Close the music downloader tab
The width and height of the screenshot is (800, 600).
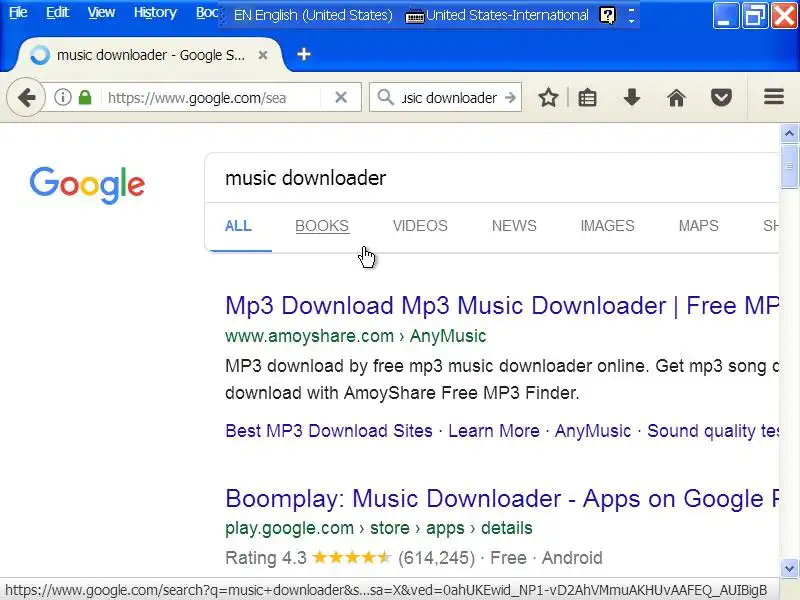263,55
